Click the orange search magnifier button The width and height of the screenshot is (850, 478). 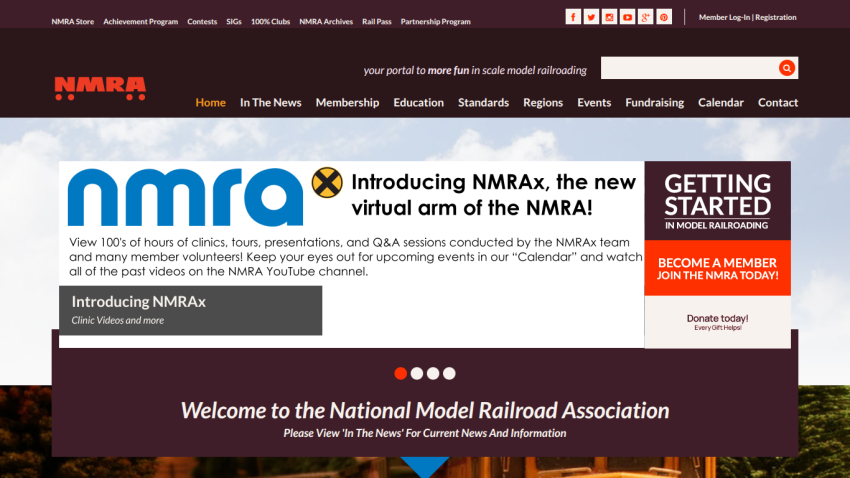click(787, 68)
